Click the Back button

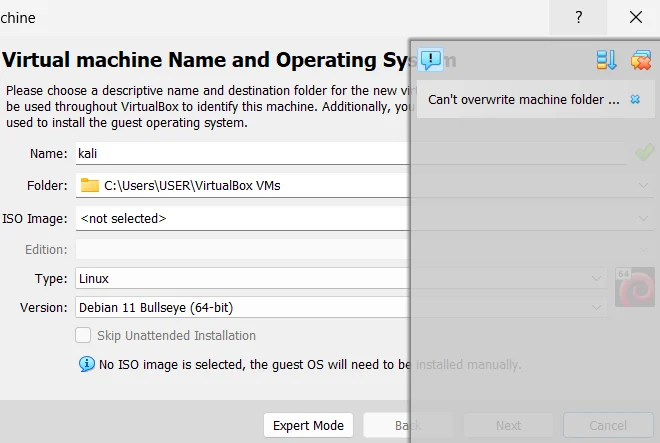tap(407, 425)
